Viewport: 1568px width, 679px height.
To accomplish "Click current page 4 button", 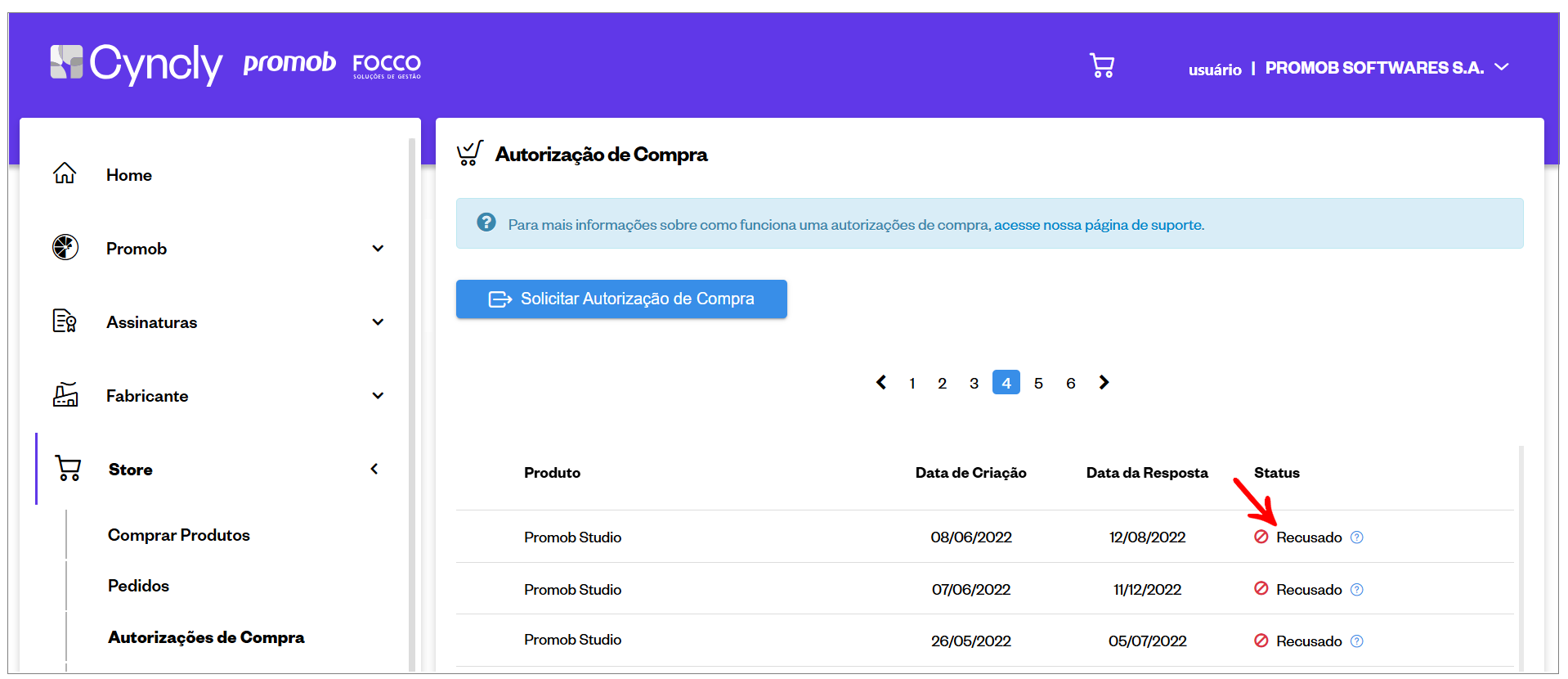I will click(1006, 382).
